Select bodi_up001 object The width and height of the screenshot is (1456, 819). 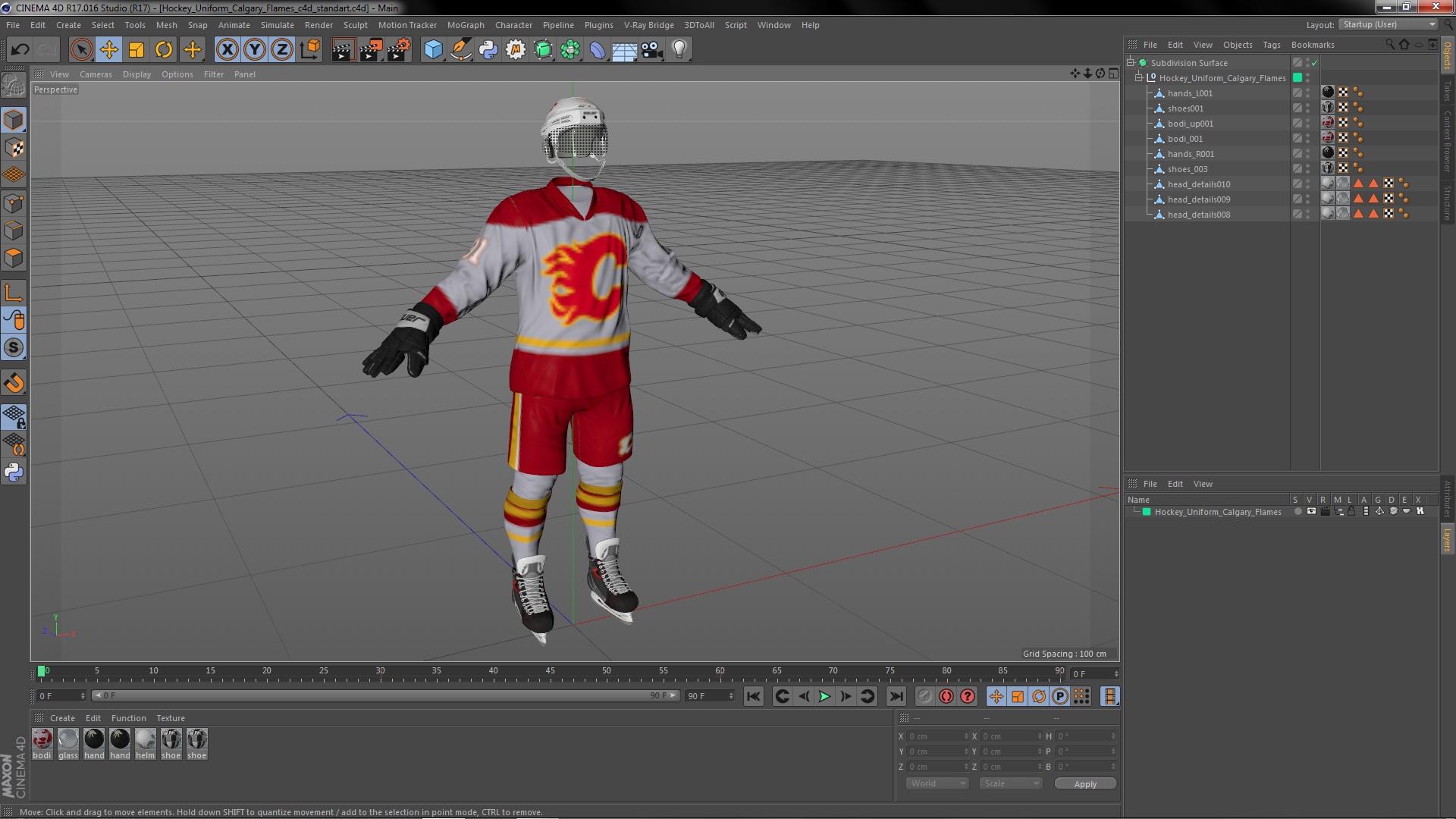tap(1190, 124)
